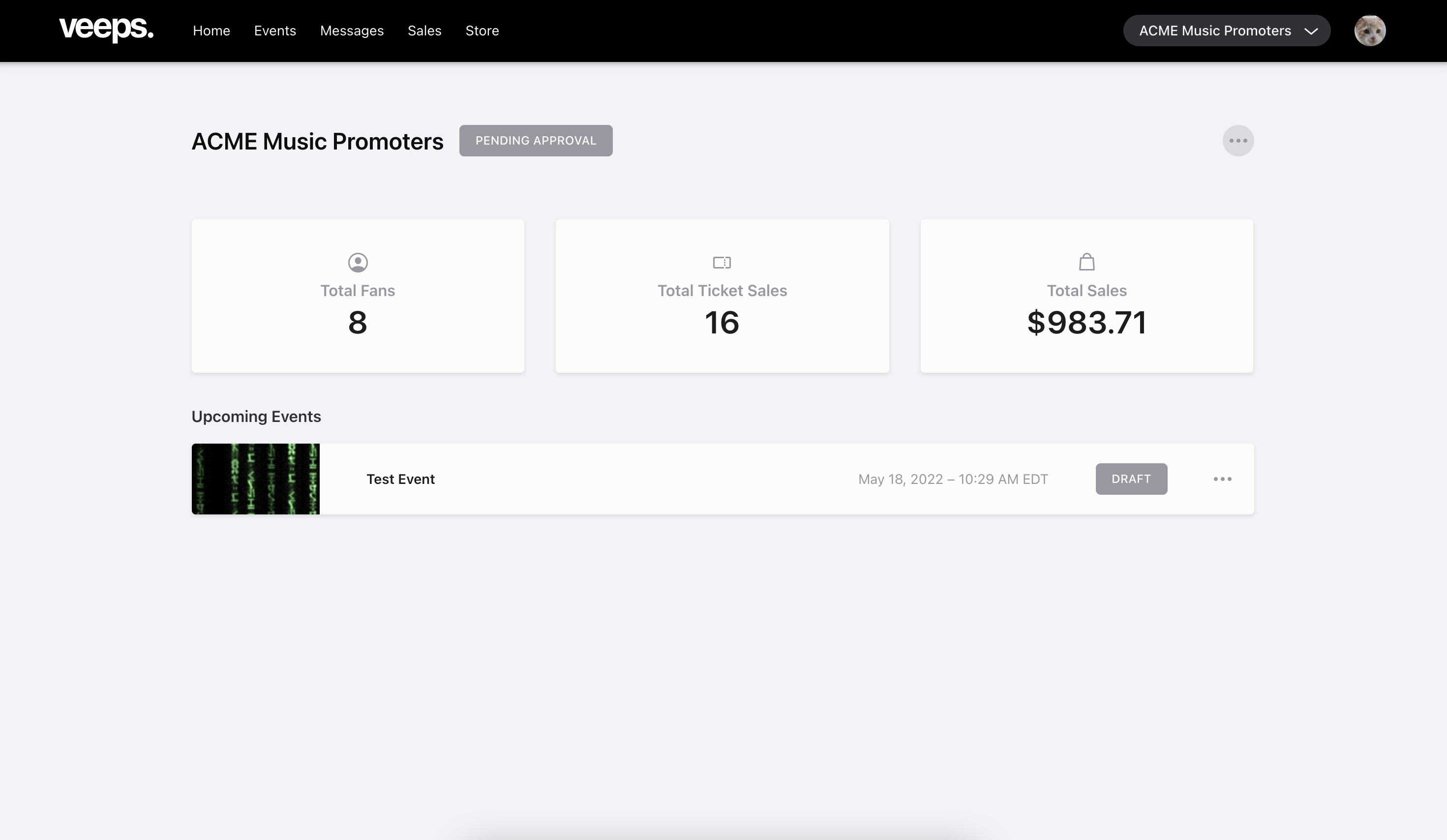Image resolution: width=1447 pixels, height=840 pixels.
Task: Click the Messages tab in navigation
Action: tap(352, 30)
